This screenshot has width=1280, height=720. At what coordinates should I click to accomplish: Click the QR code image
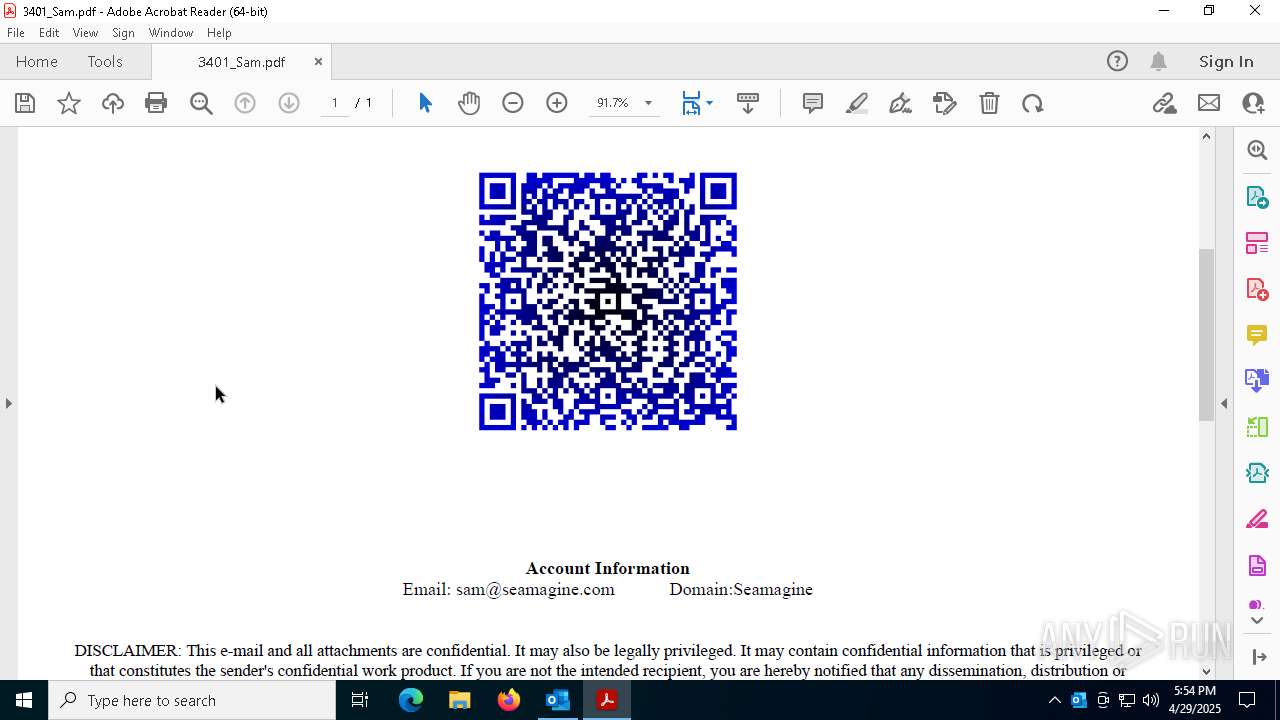(608, 301)
